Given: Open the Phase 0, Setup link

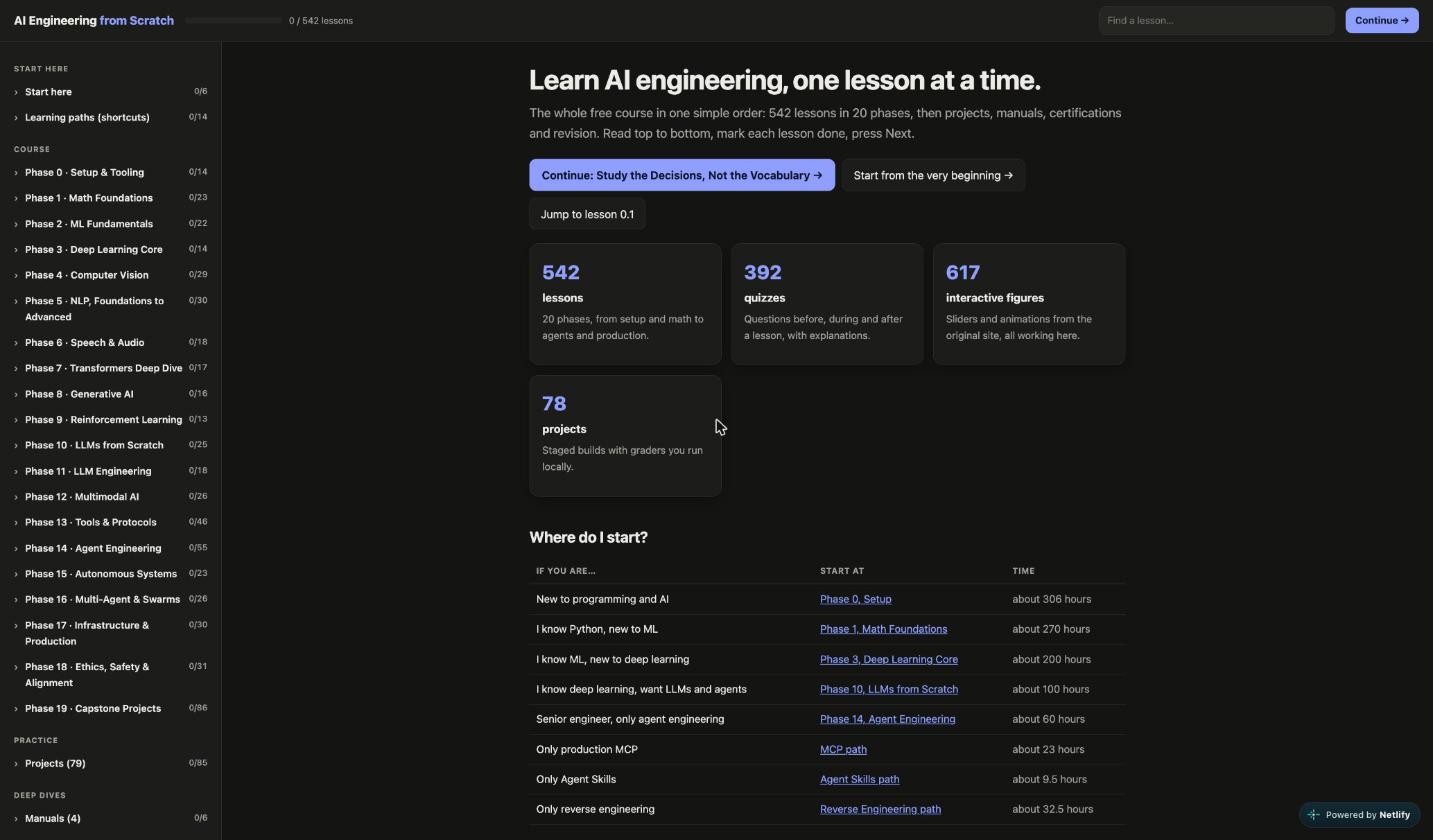Looking at the screenshot, I should [x=855, y=599].
